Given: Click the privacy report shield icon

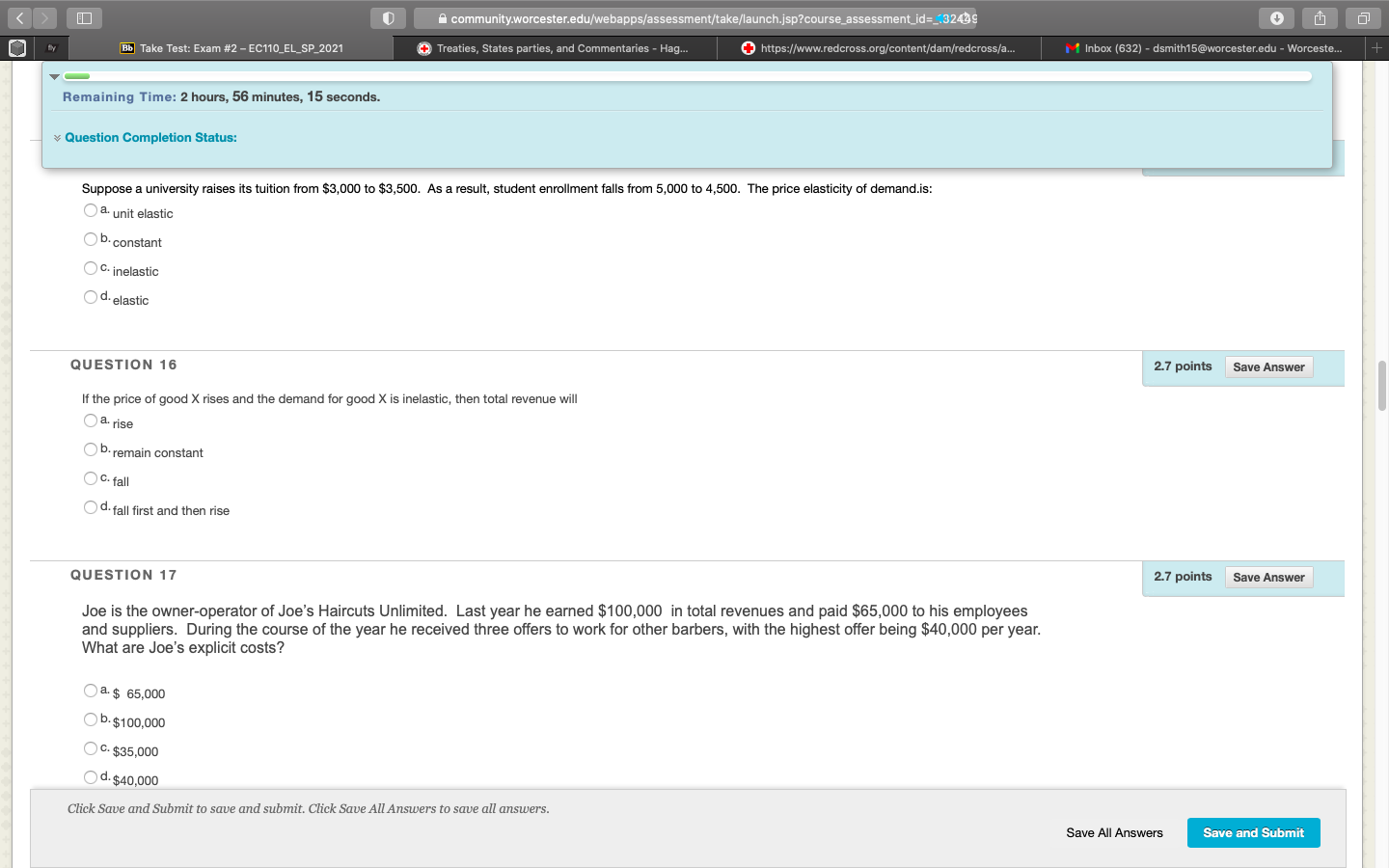Looking at the screenshot, I should click(388, 18).
